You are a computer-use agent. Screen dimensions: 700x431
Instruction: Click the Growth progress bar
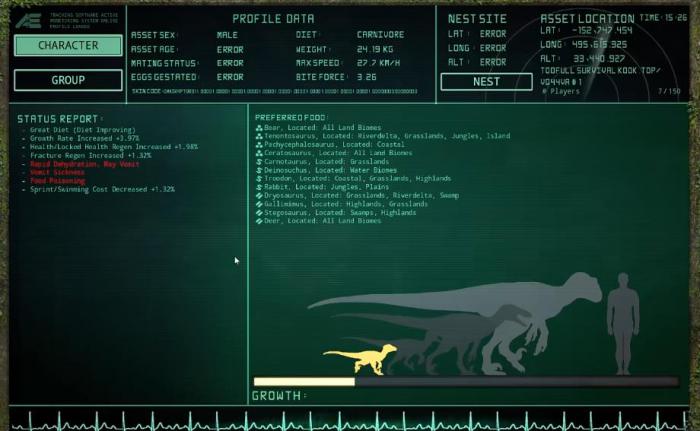pos(465,381)
